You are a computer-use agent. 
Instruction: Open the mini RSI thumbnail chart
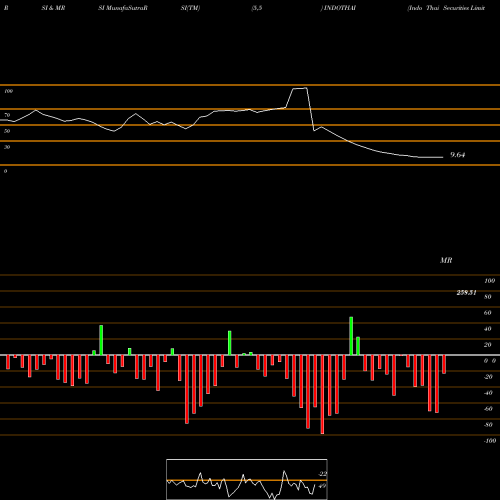(x=247, y=479)
